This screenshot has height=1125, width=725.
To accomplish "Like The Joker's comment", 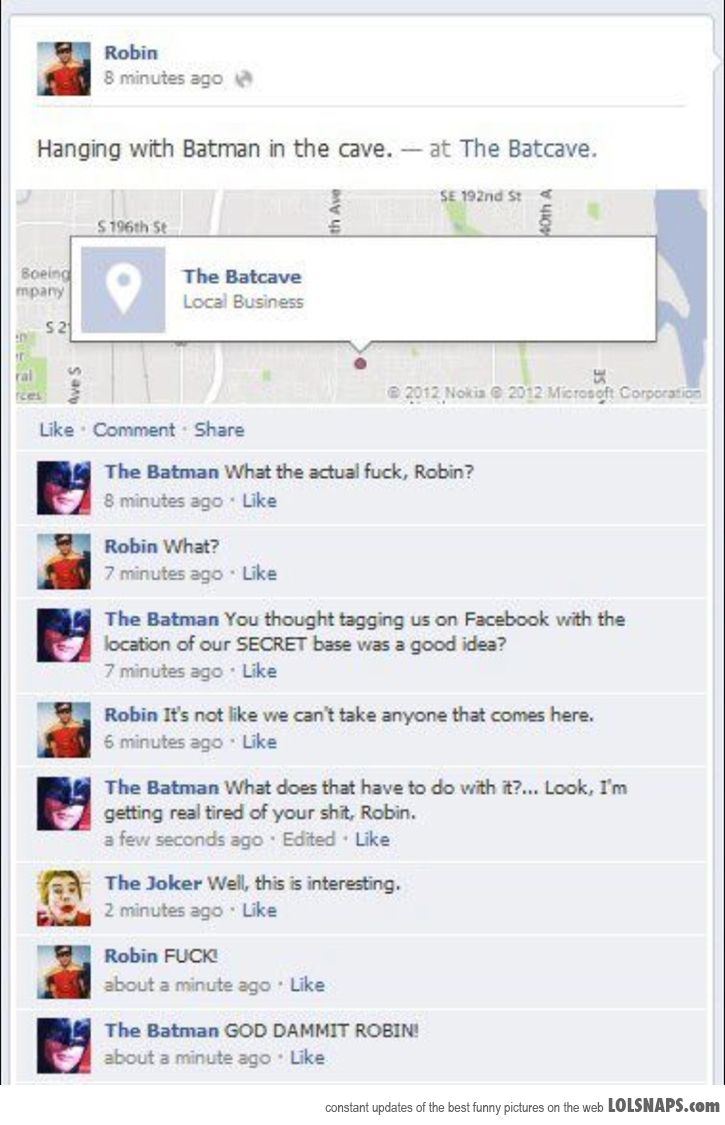I will (259, 910).
